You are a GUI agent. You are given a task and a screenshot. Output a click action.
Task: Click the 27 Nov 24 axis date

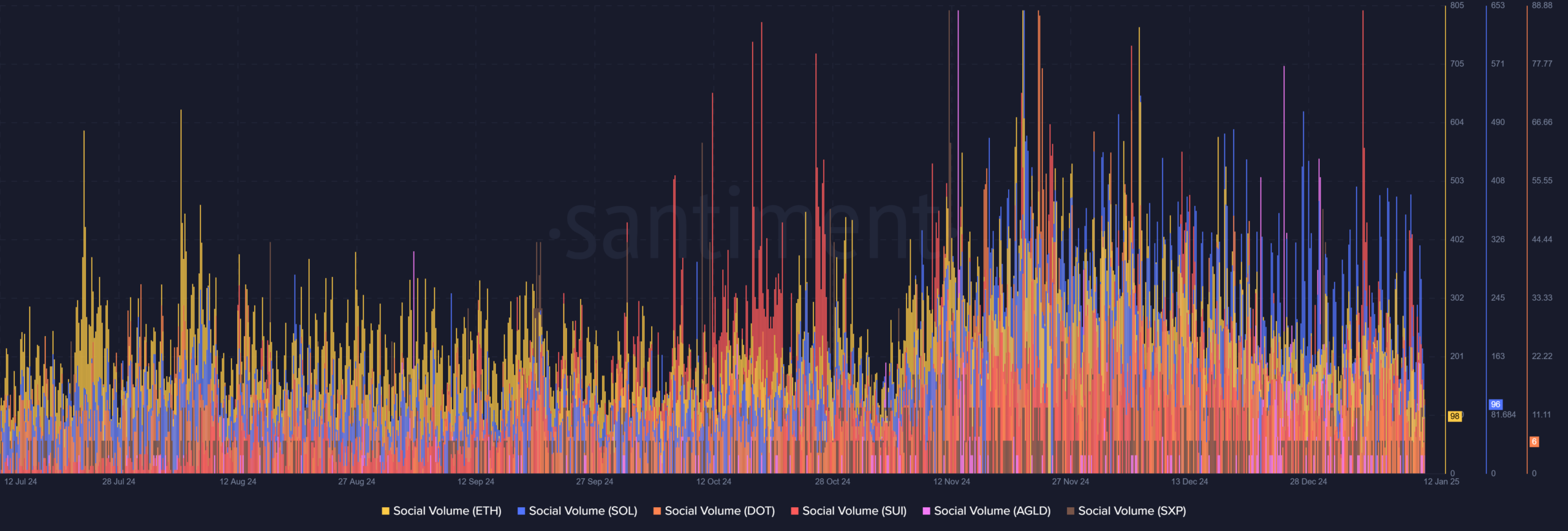1070,481
